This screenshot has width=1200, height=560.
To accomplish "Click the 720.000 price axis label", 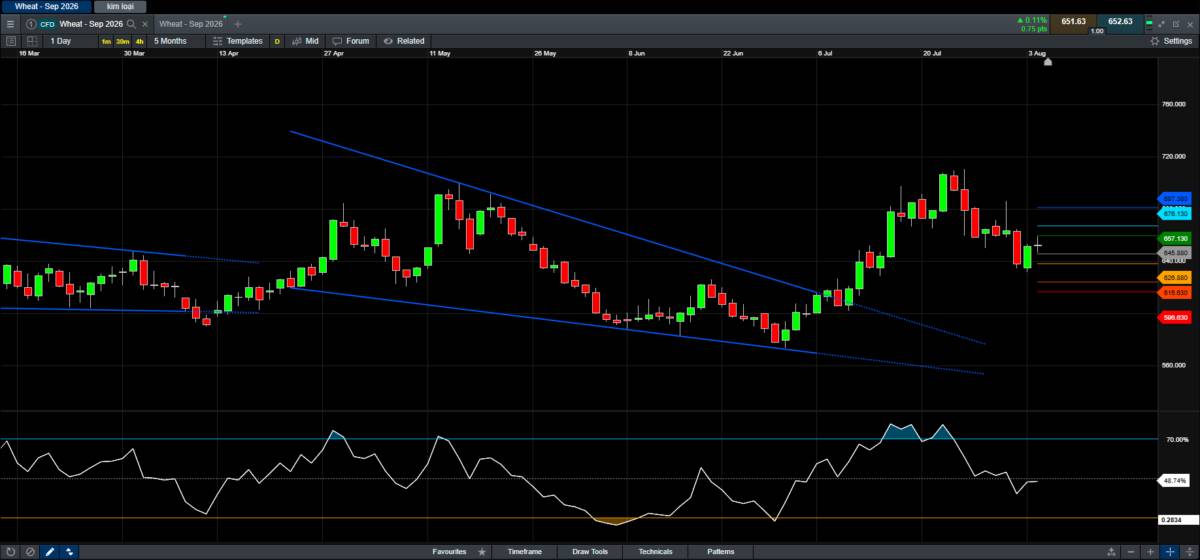I will (x=1174, y=157).
